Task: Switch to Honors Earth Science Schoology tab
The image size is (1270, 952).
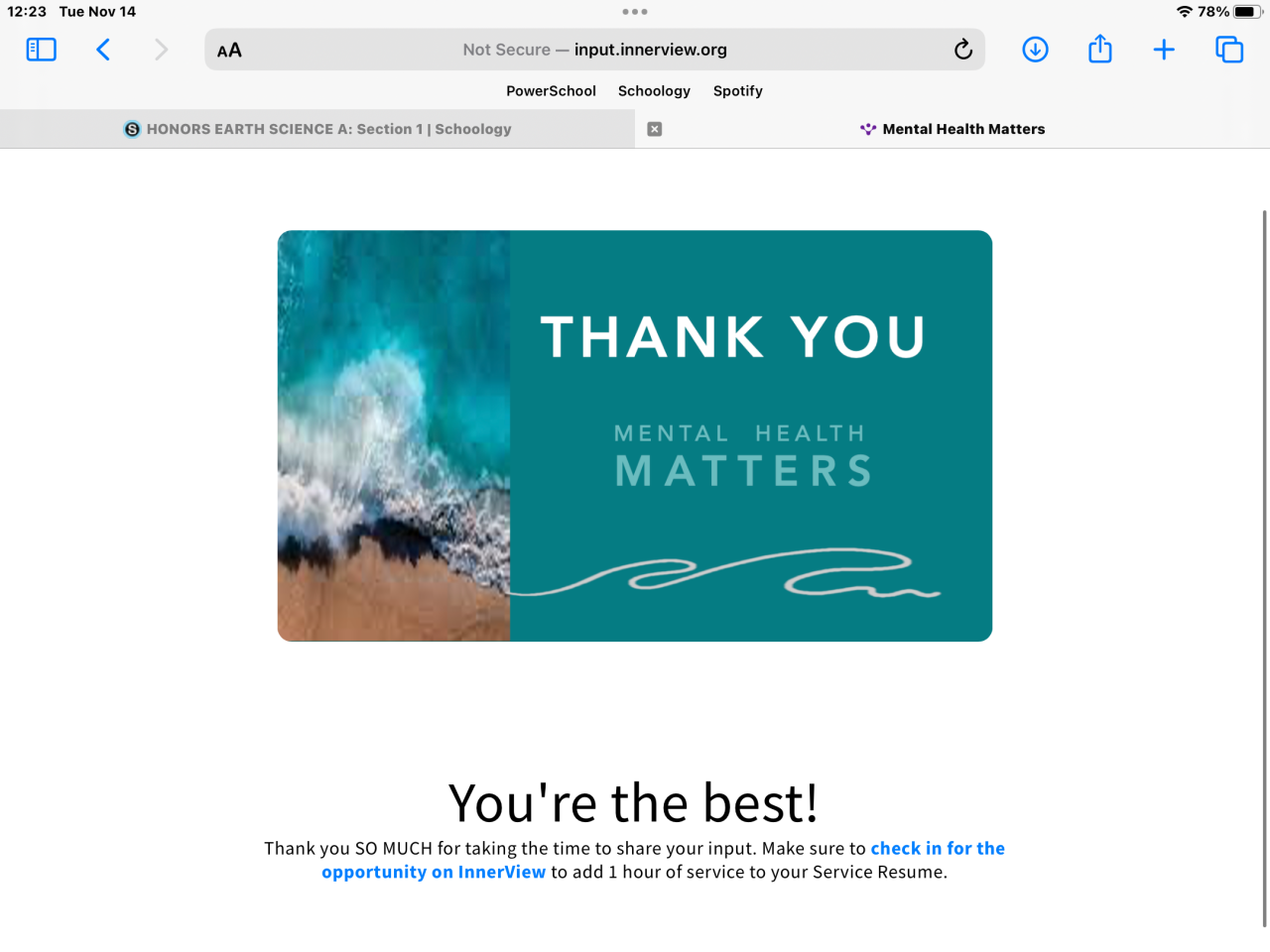Action: (317, 129)
